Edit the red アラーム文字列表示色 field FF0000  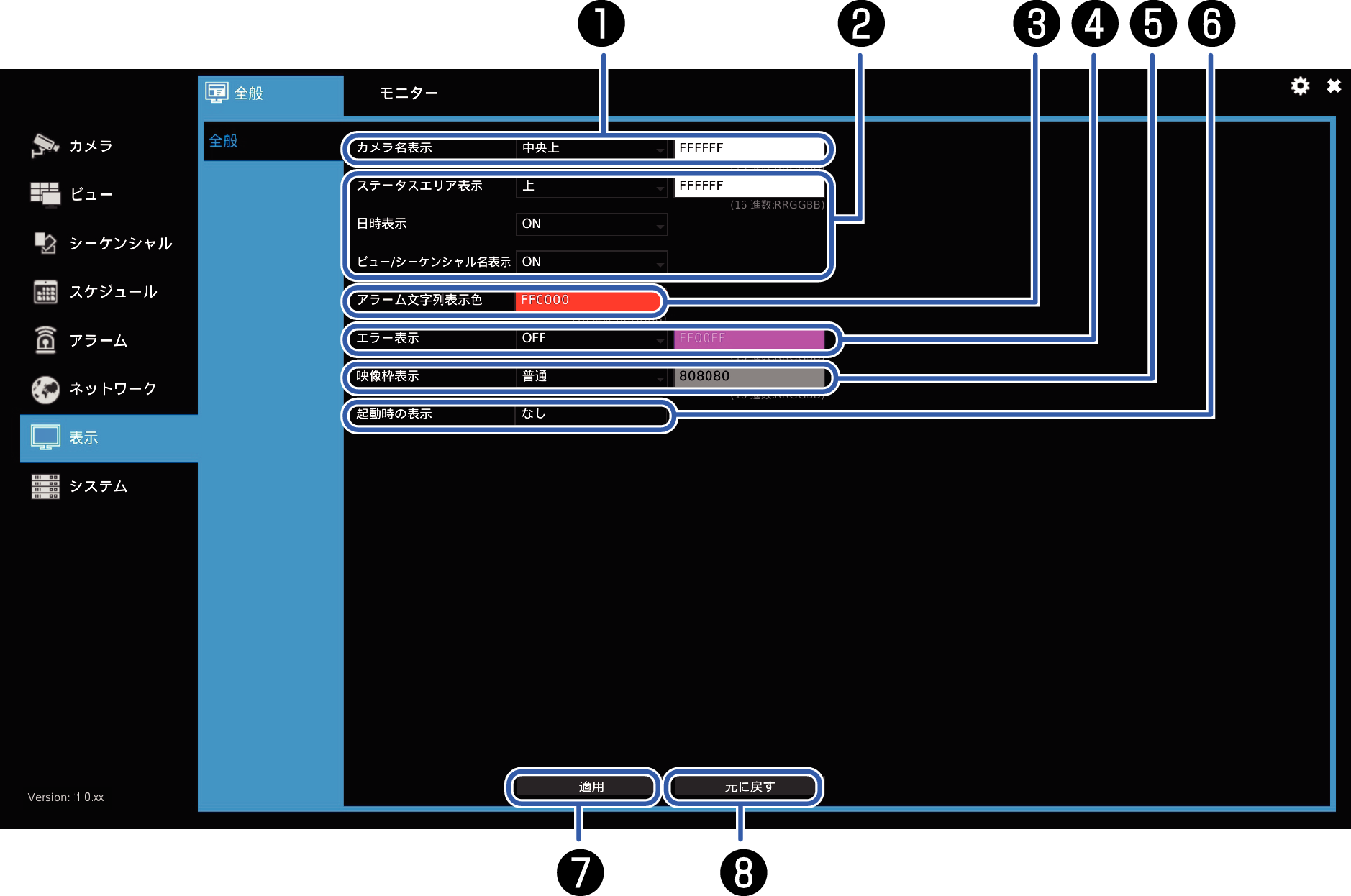[x=588, y=301]
